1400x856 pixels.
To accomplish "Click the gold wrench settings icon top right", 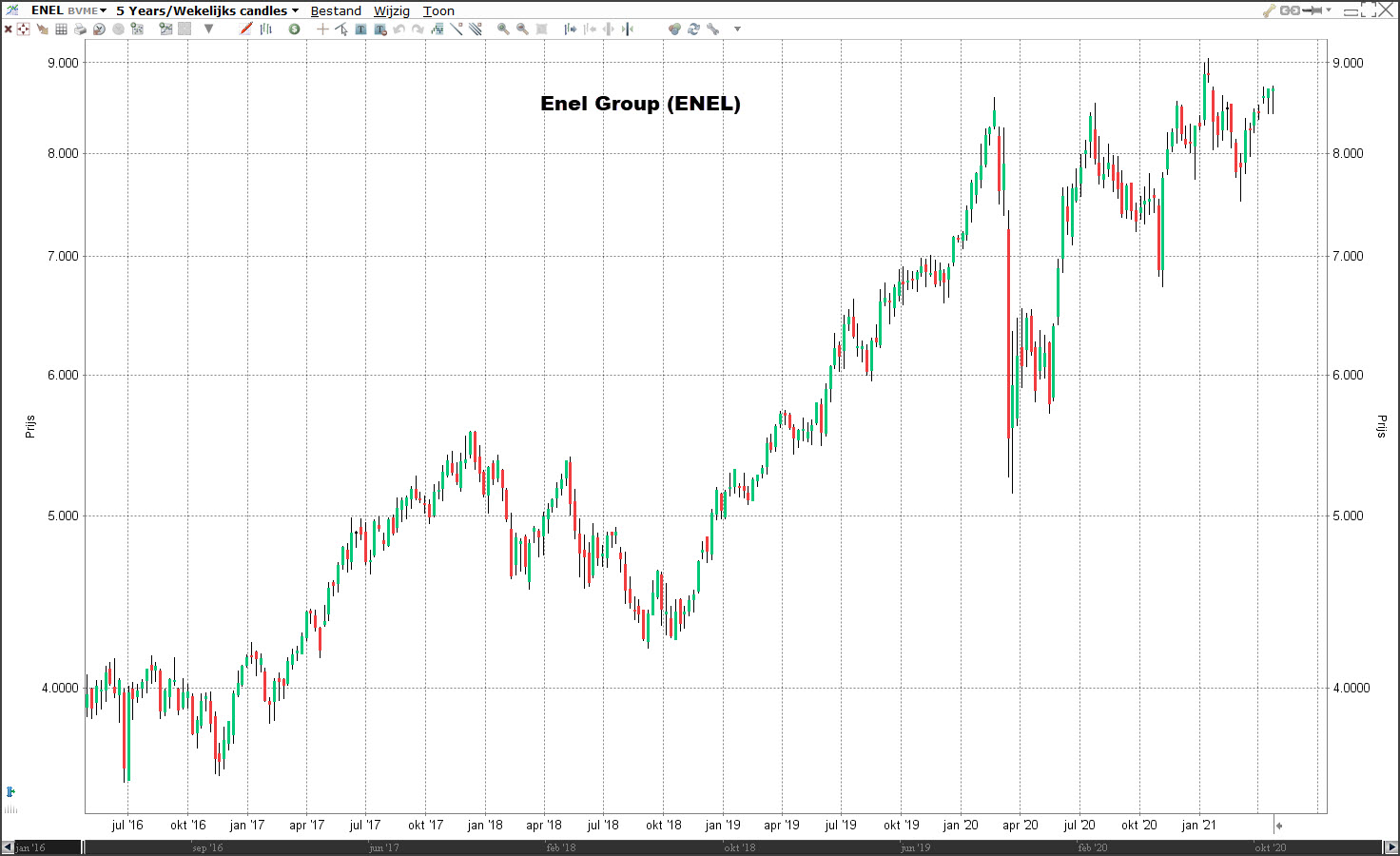I will coord(1269,10).
